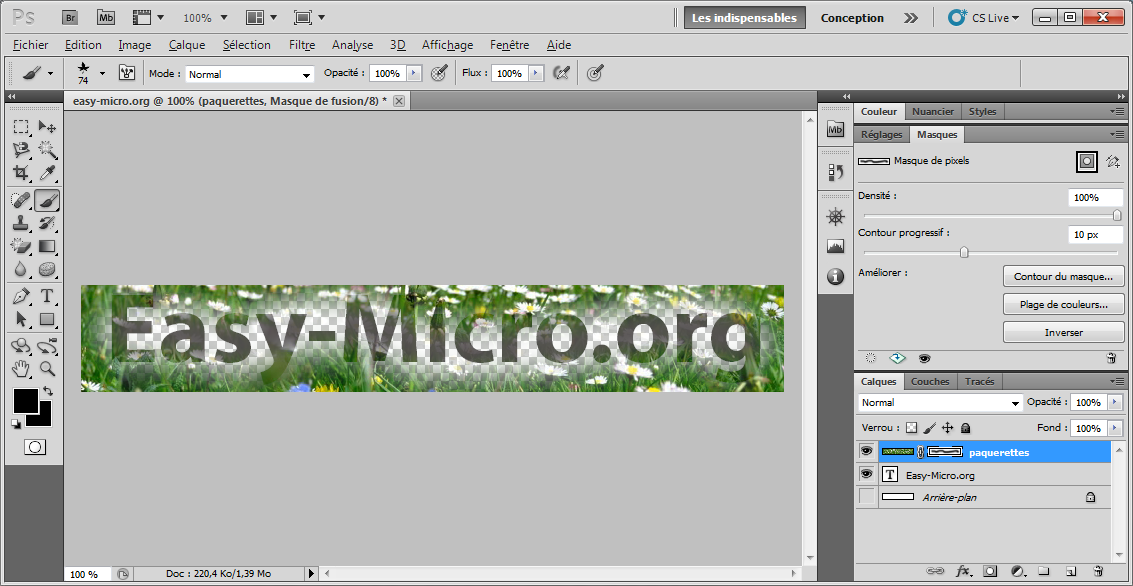This screenshot has height=586, width=1133.
Task: Open the brush preset picker arrow
Action: [102, 73]
